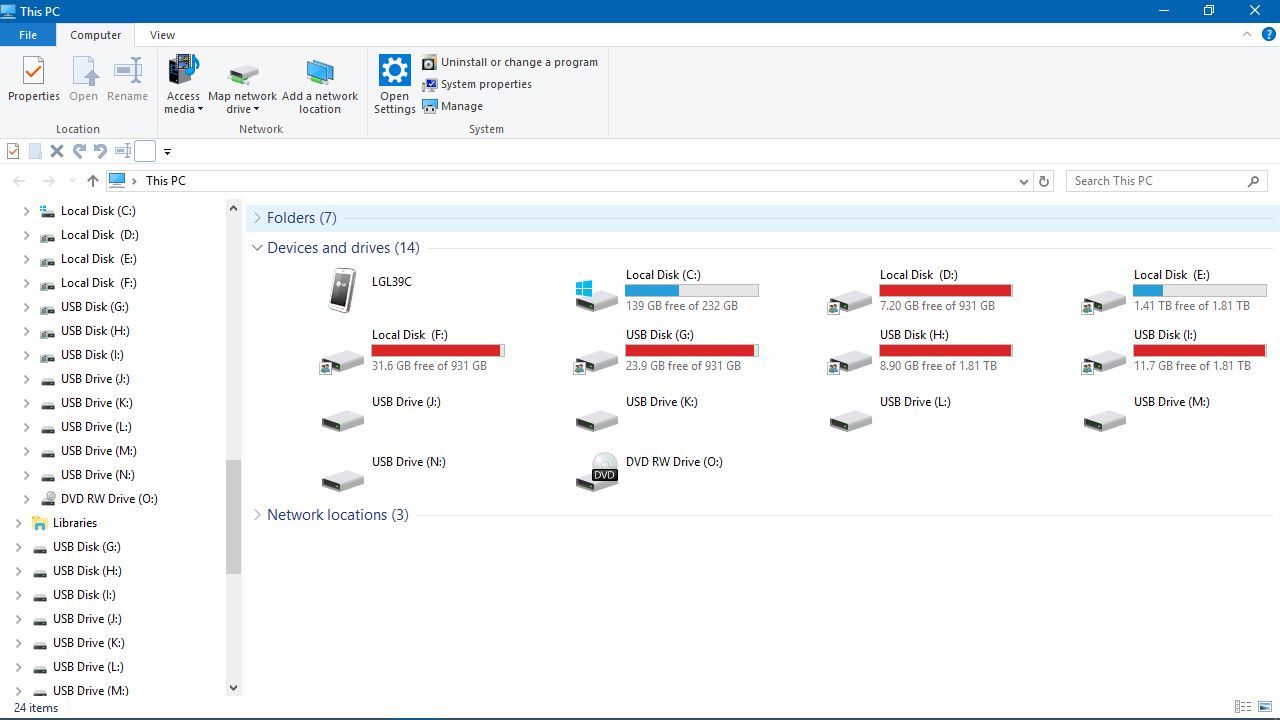Select the Local Disk (E:) drive tile
Image resolution: width=1280 pixels, height=720 pixels.
click(1175, 290)
